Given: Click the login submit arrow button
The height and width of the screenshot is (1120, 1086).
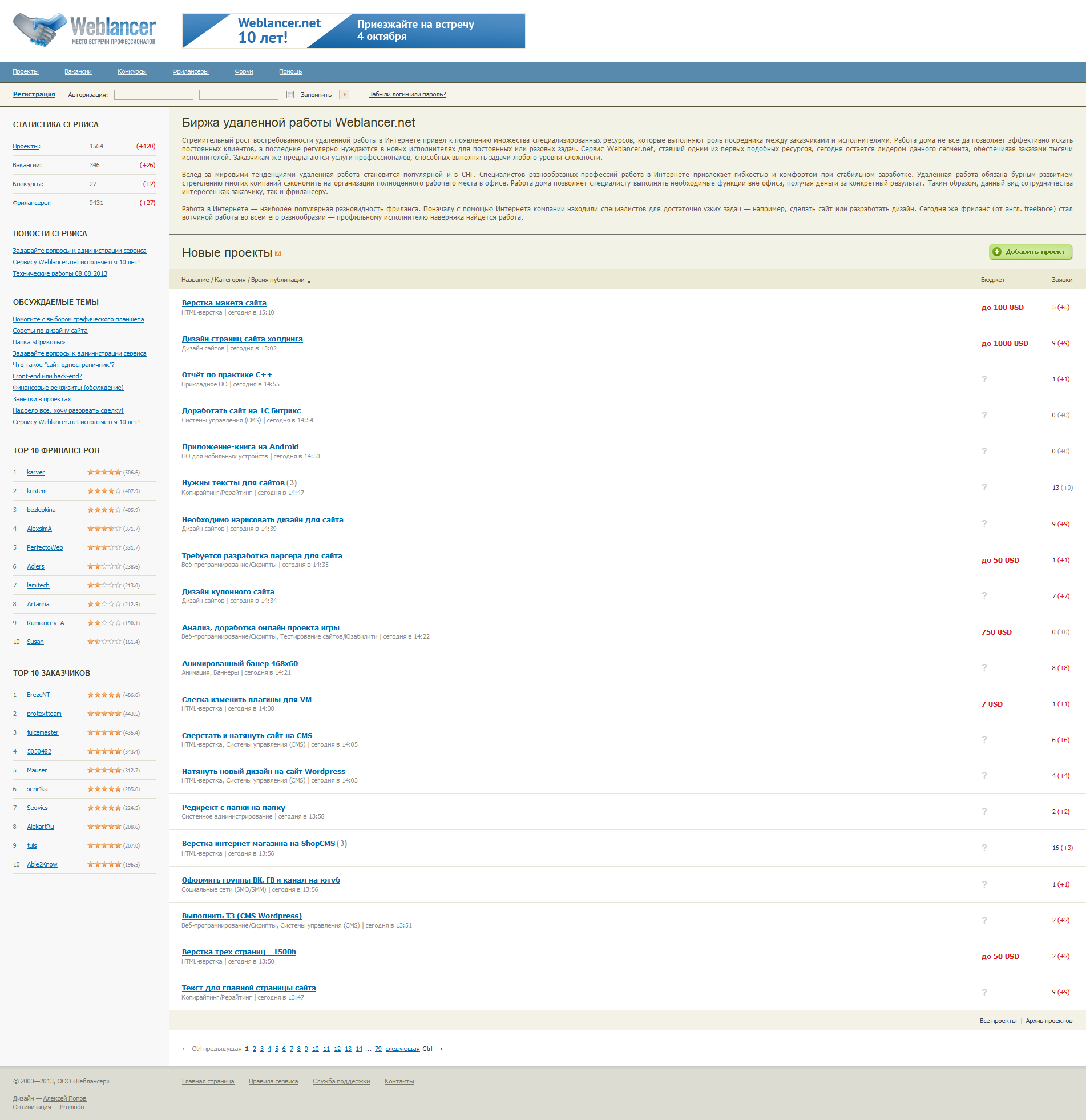Looking at the screenshot, I should pyautogui.click(x=344, y=95).
